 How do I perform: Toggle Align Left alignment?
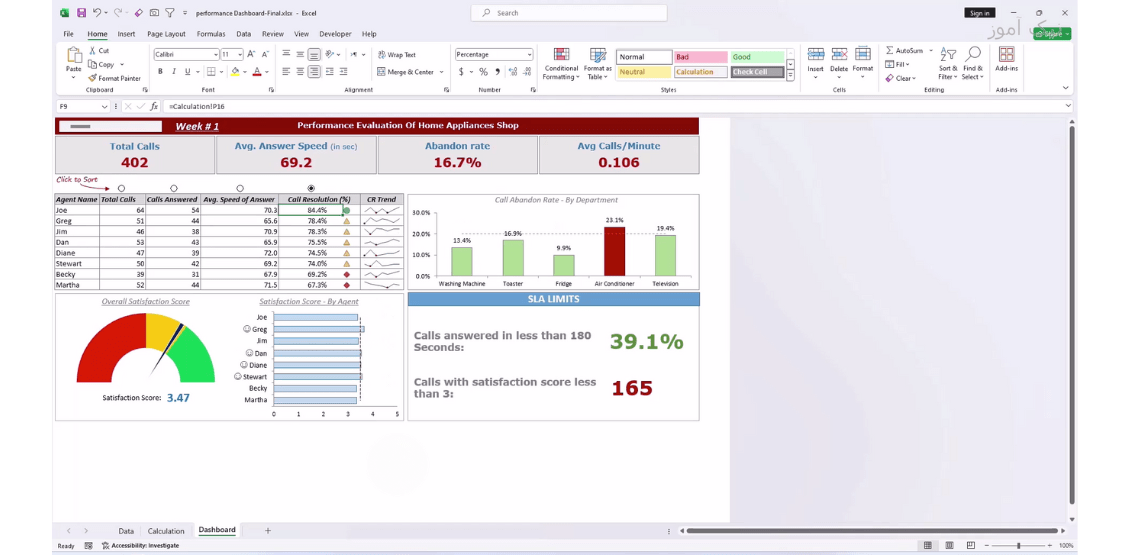(286, 71)
